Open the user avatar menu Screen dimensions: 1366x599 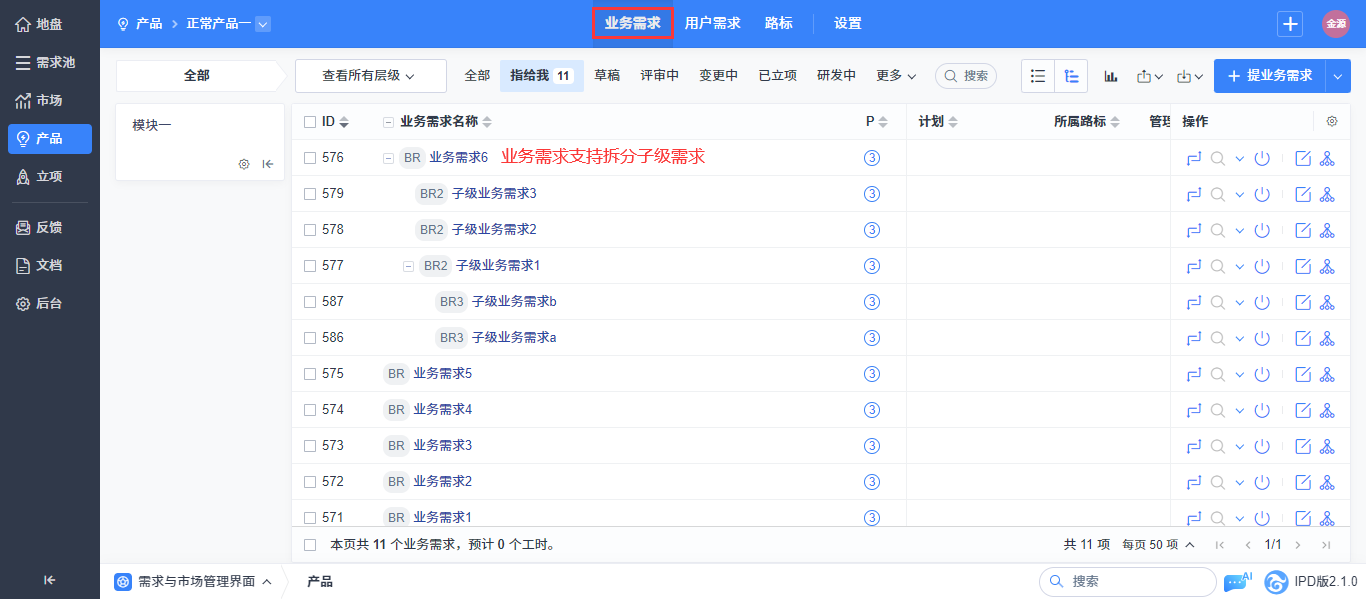[1336, 24]
